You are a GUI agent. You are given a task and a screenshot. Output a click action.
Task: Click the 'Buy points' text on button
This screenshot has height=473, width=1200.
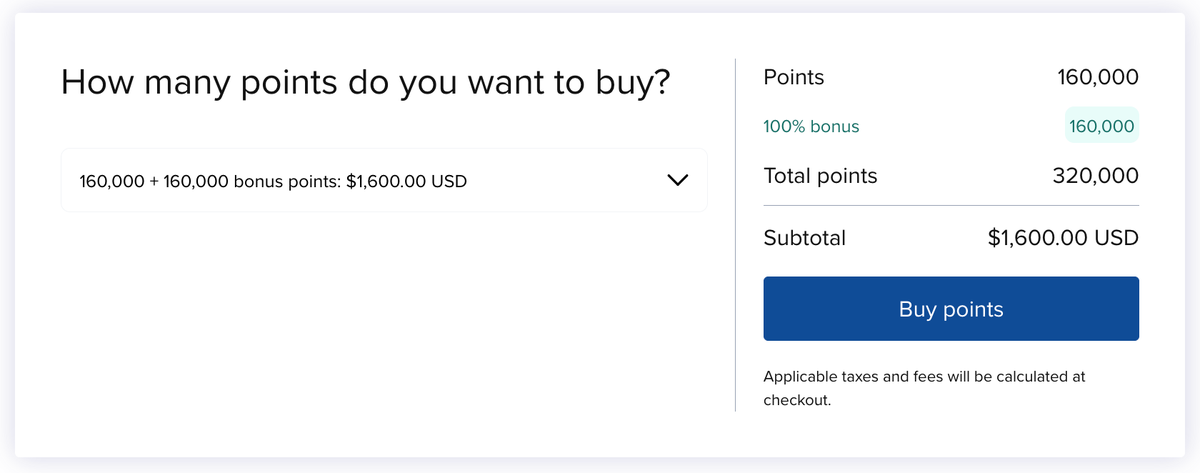point(950,309)
